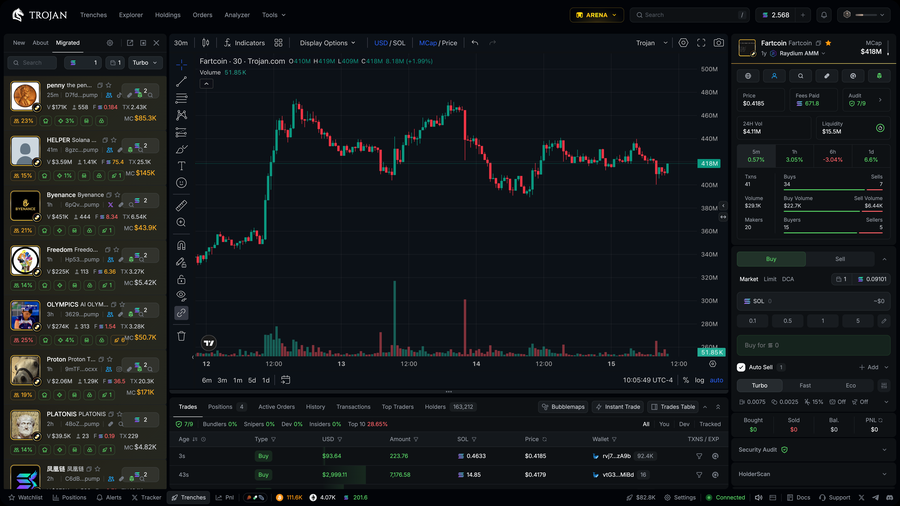Click the account balance slider control
This screenshot has height=506, width=900.
click(x=864, y=15)
